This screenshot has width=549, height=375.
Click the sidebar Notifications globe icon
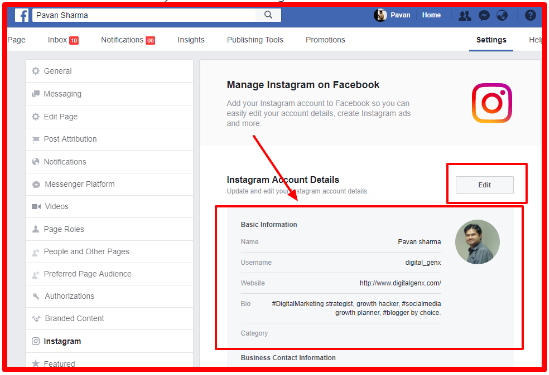(36, 162)
